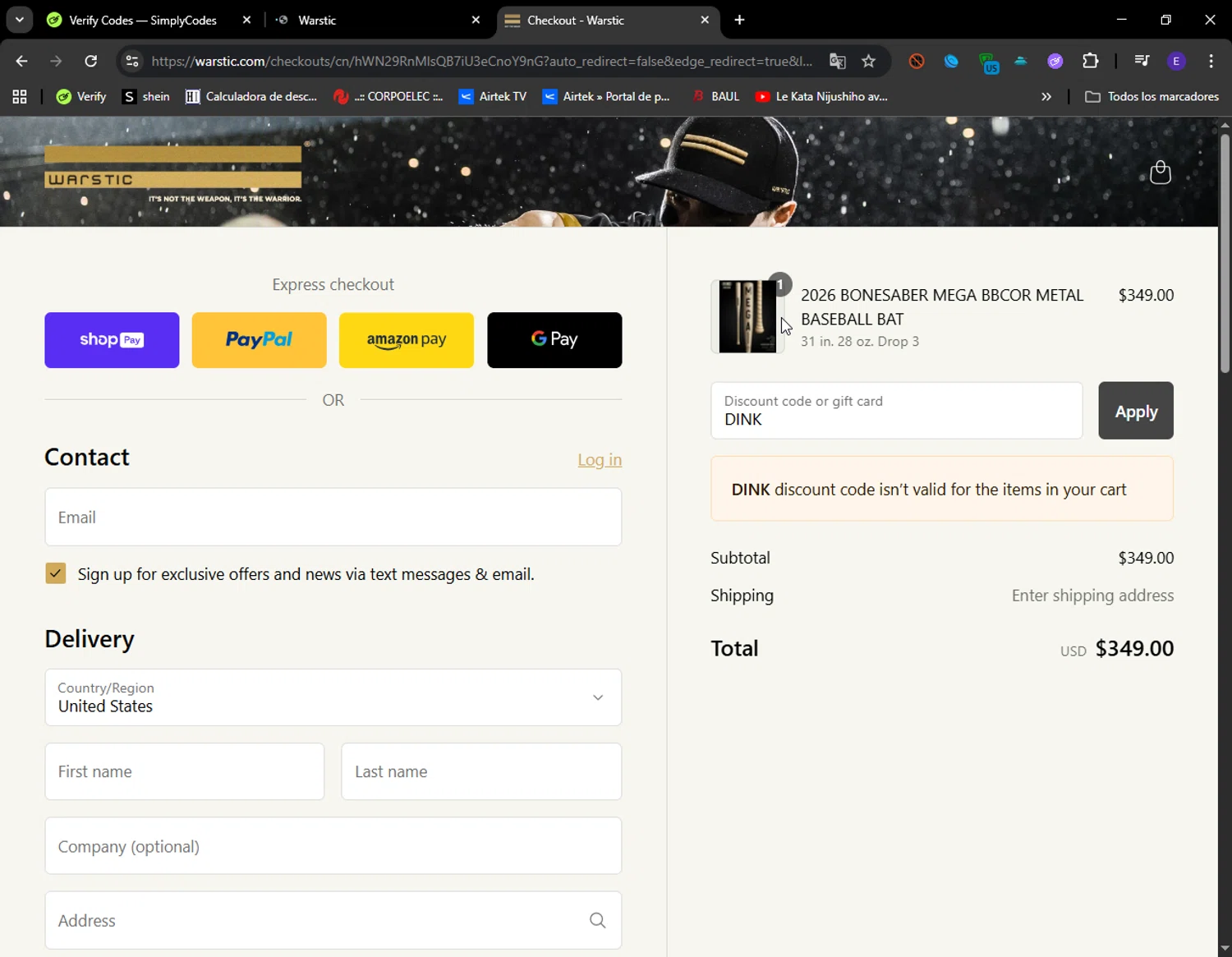
Task: Click the Bonesaber bat product thumbnail
Action: pyautogui.click(x=747, y=317)
